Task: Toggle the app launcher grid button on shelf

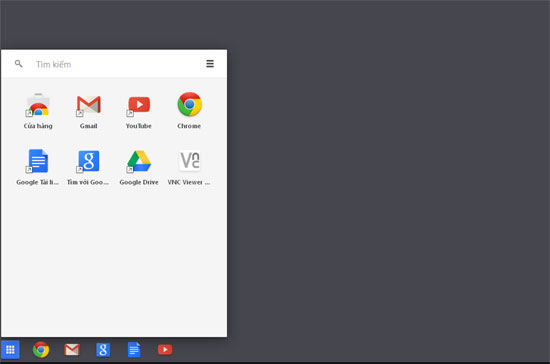Action: pos(10,350)
